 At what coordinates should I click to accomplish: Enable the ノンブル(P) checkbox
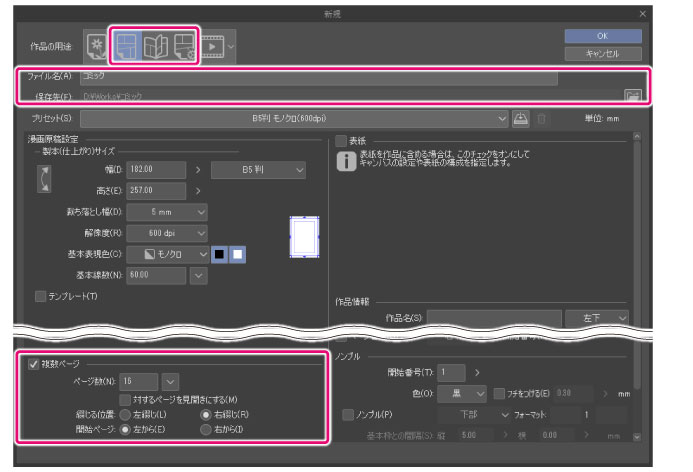tap(348, 415)
